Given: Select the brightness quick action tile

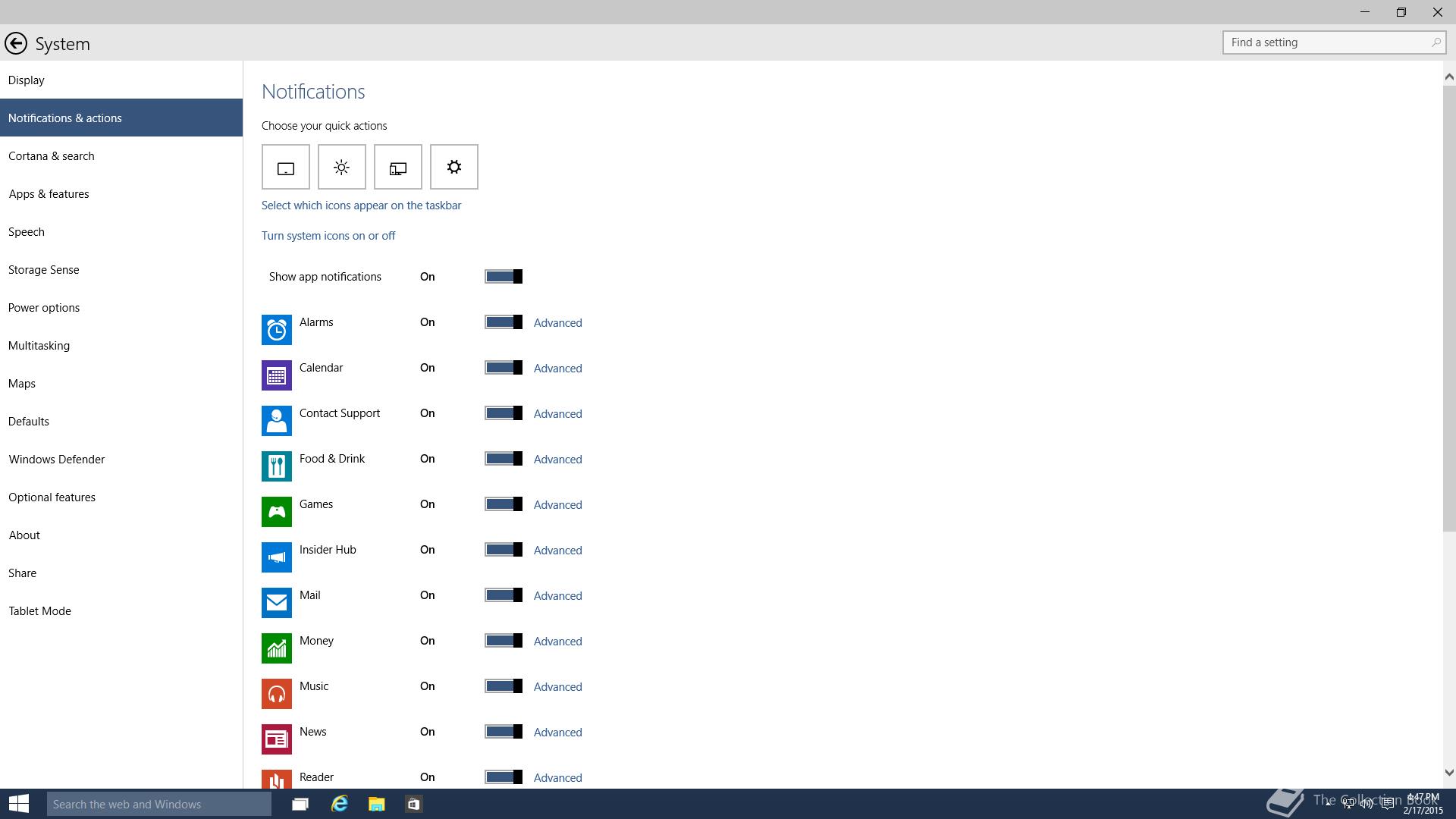Looking at the screenshot, I should (342, 167).
